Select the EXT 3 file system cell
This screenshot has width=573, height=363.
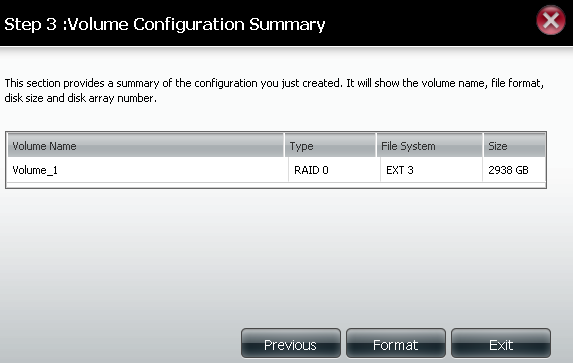point(431,170)
